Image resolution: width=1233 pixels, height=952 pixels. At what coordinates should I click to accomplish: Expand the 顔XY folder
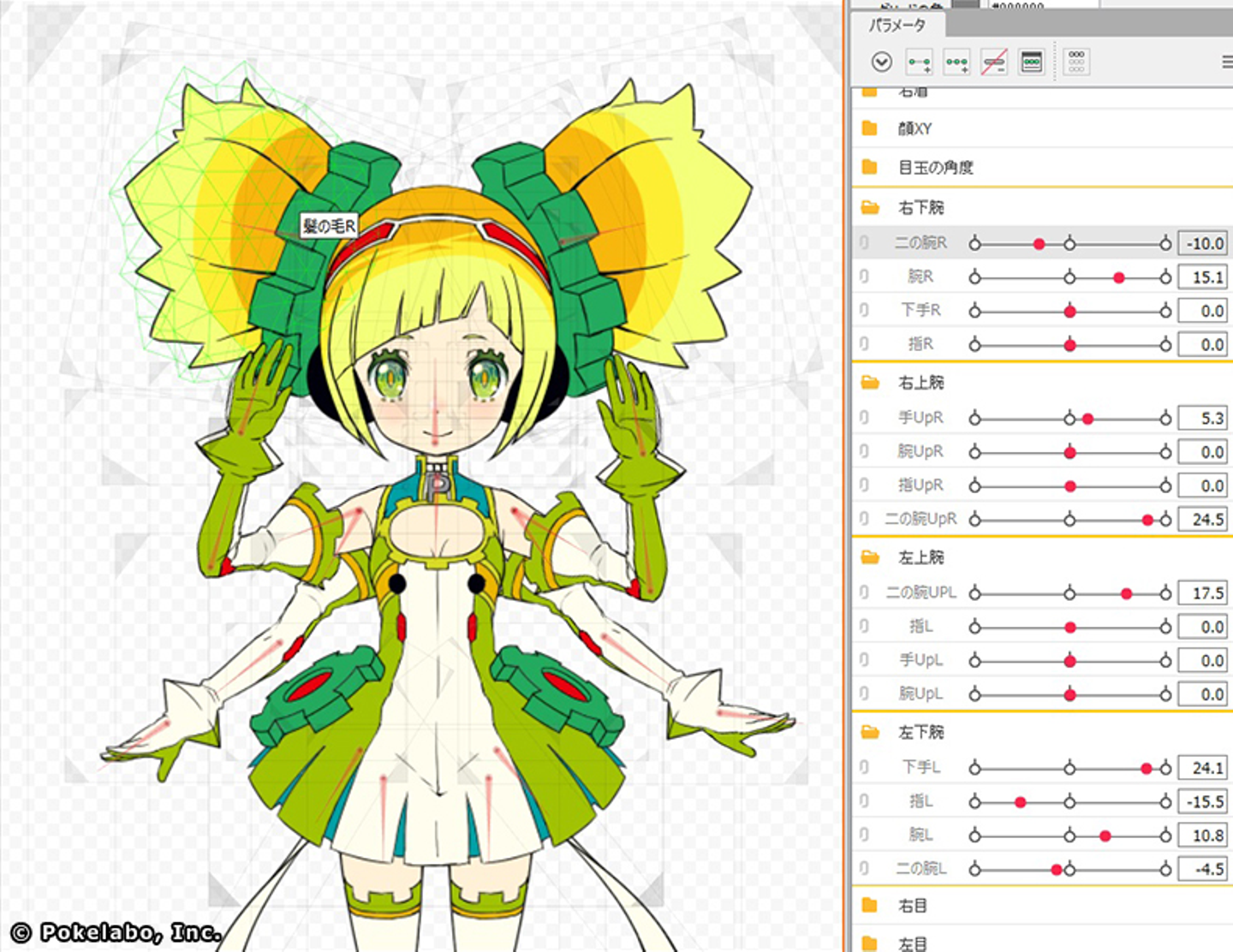coord(870,128)
